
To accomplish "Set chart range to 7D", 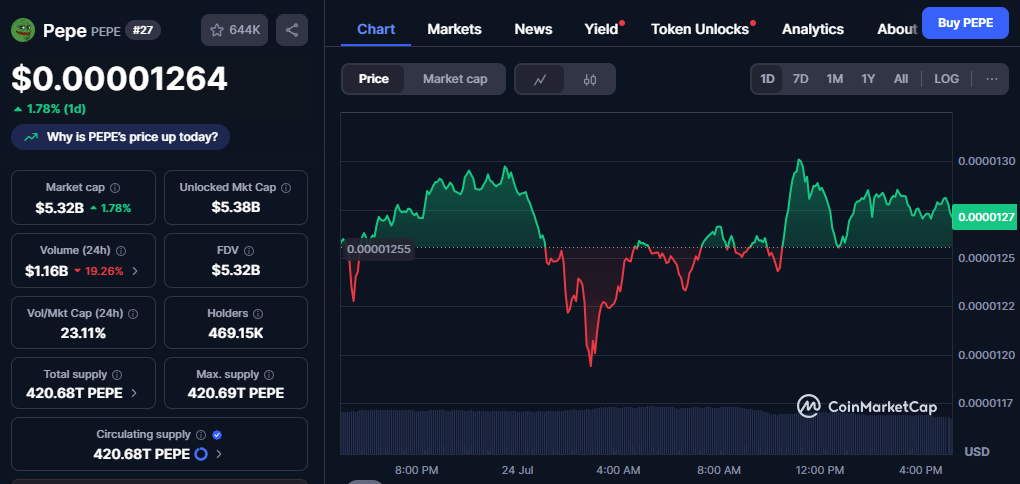I will pyautogui.click(x=800, y=79).
